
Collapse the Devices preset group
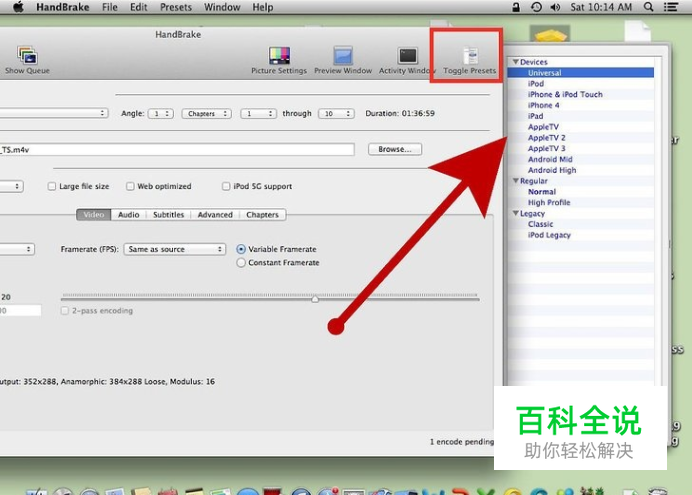[515, 62]
